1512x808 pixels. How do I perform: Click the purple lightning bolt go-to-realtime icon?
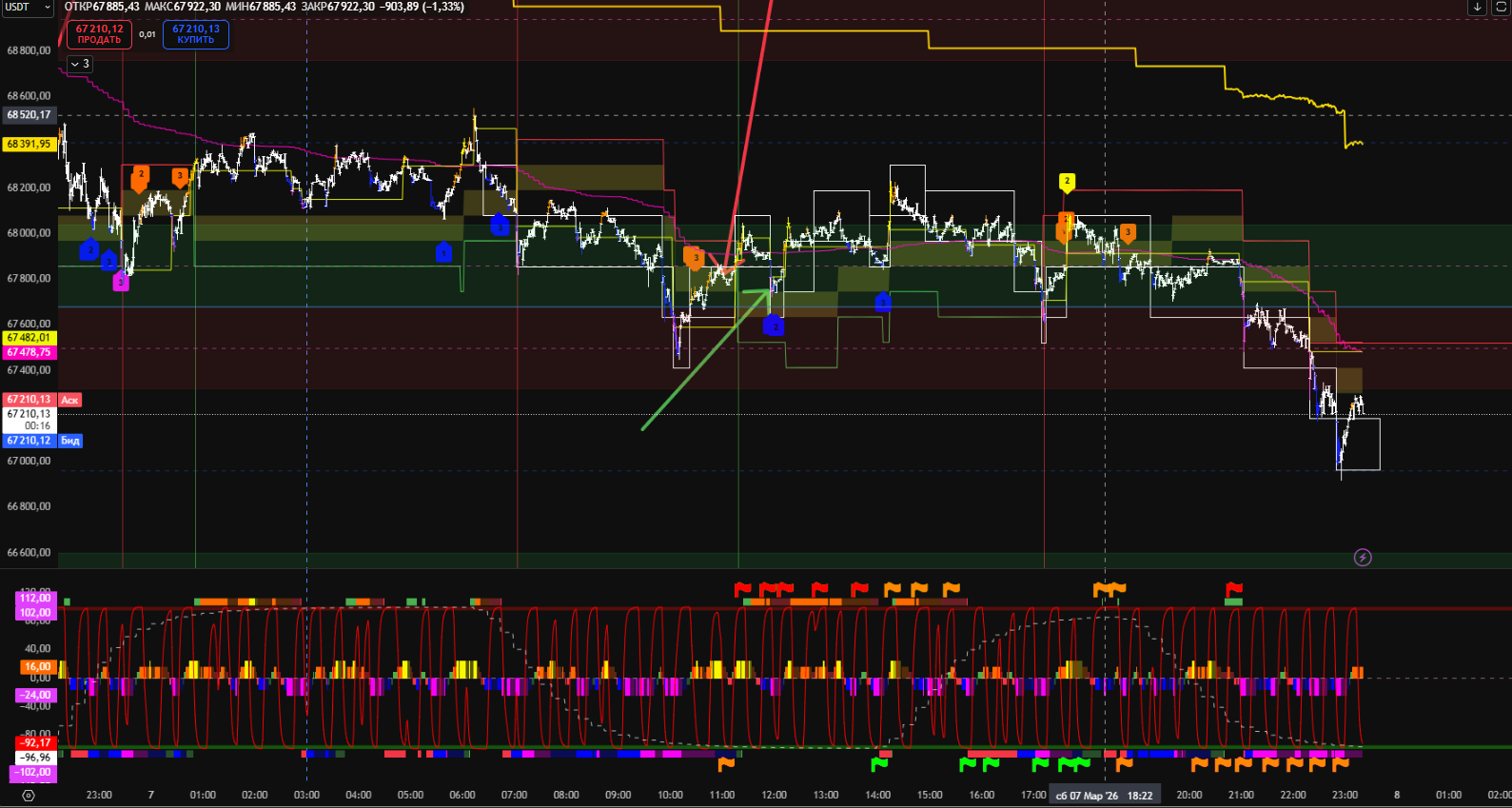pos(1363,558)
